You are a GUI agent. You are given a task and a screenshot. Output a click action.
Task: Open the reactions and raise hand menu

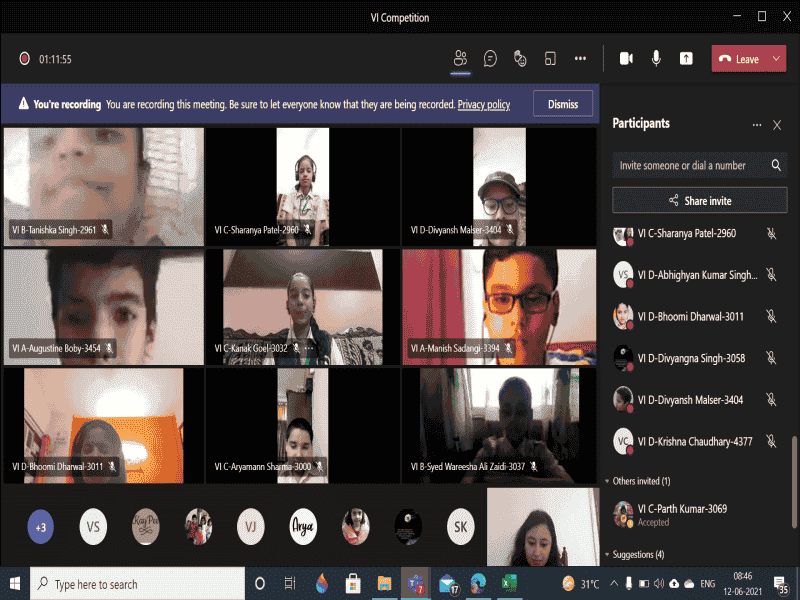point(520,59)
